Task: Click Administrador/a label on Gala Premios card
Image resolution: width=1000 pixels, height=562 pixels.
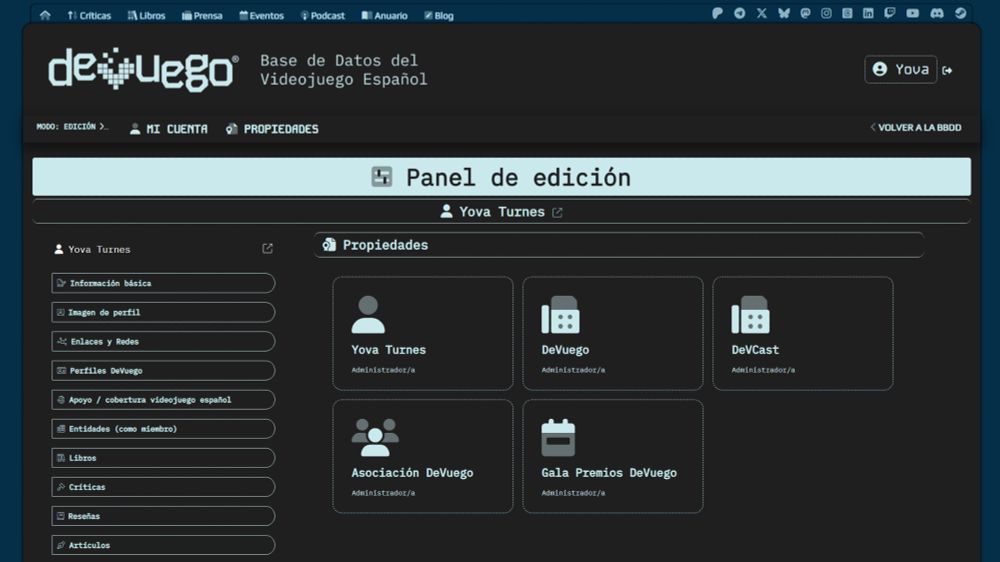Action: pyautogui.click(x=573, y=493)
